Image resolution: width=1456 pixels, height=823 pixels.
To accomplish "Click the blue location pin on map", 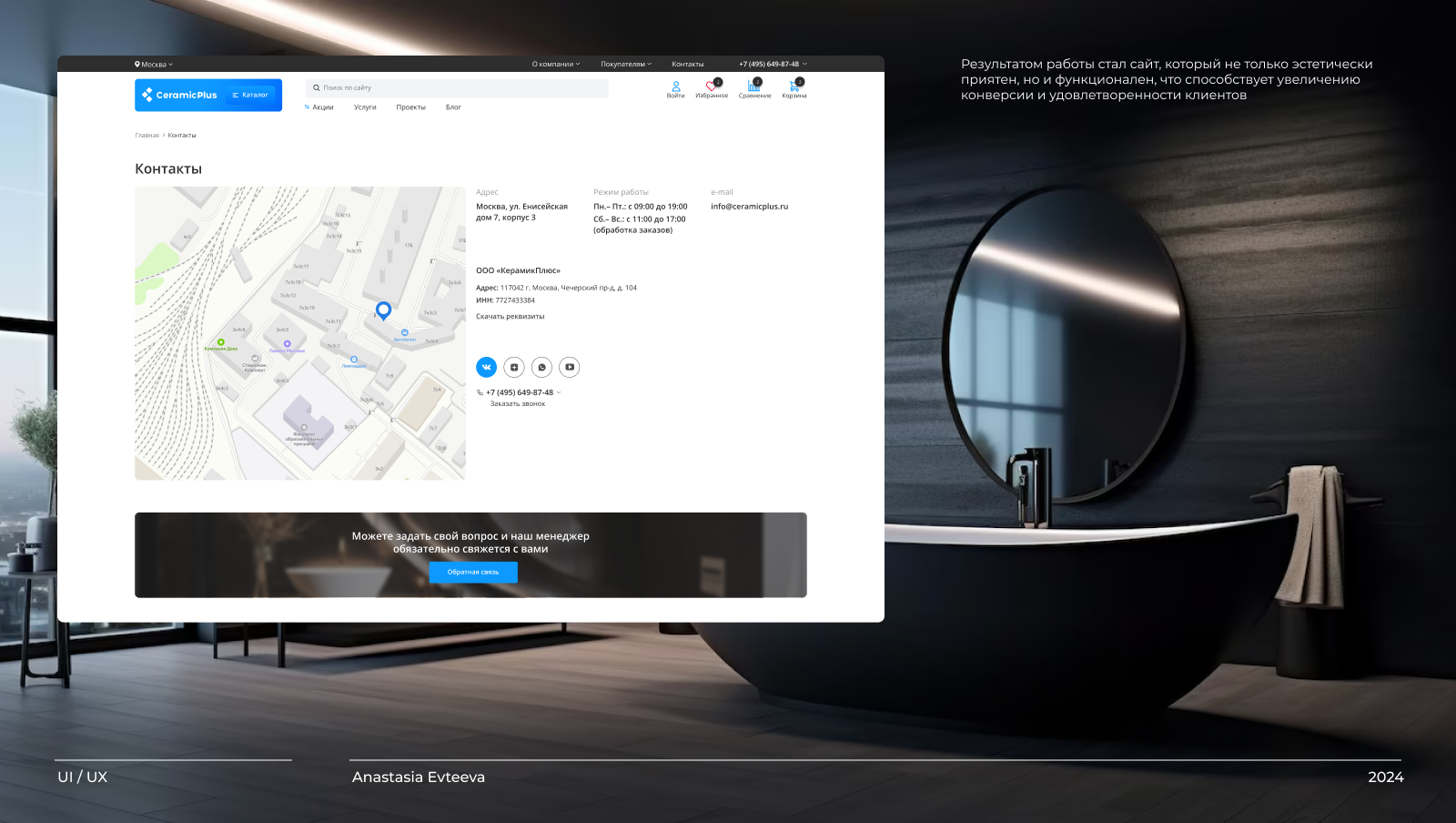I will click(383, 310).
